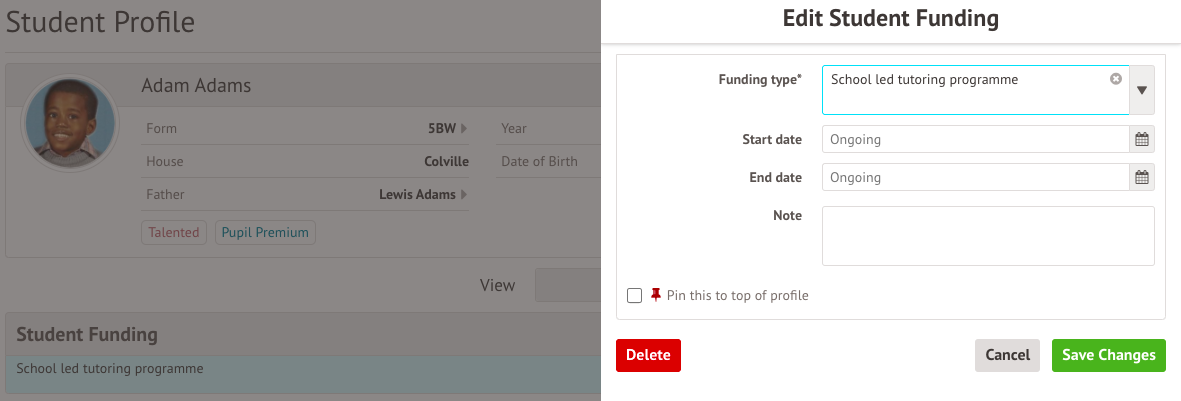Image resolution: width=1181 pixels, height=401 pixels.
Task: Open the School led tutoring programme row
Action: coord(300,369)
